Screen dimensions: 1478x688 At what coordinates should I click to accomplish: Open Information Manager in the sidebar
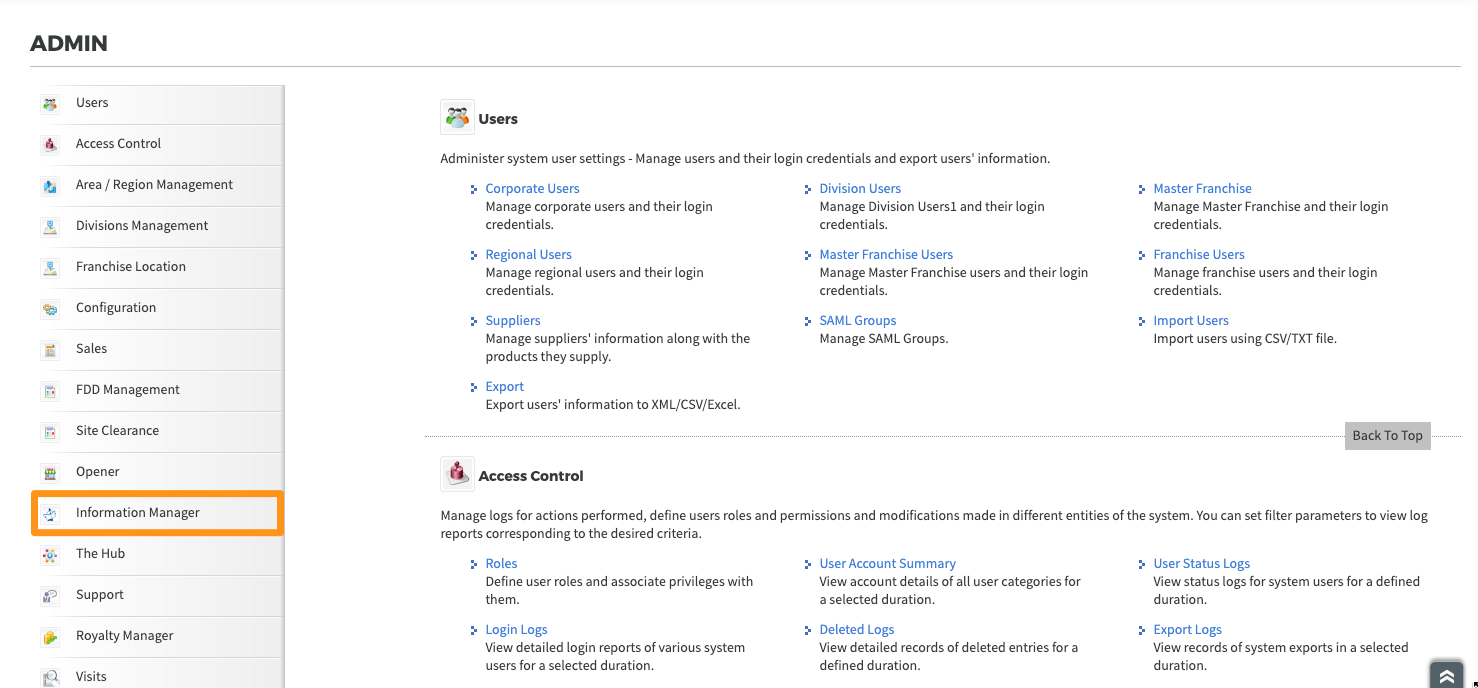[x=138, y=513]
